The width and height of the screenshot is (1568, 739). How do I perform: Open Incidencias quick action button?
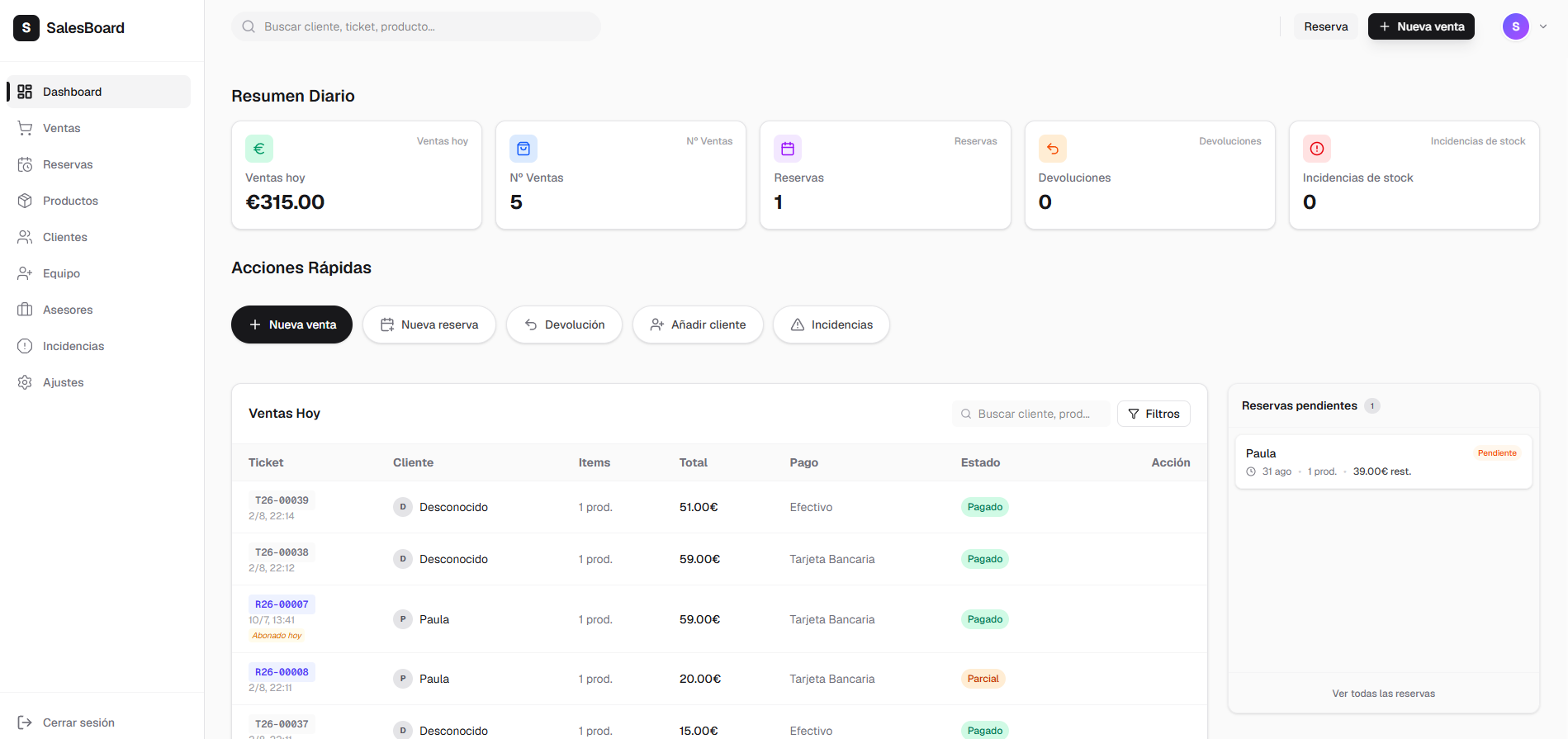831,324
